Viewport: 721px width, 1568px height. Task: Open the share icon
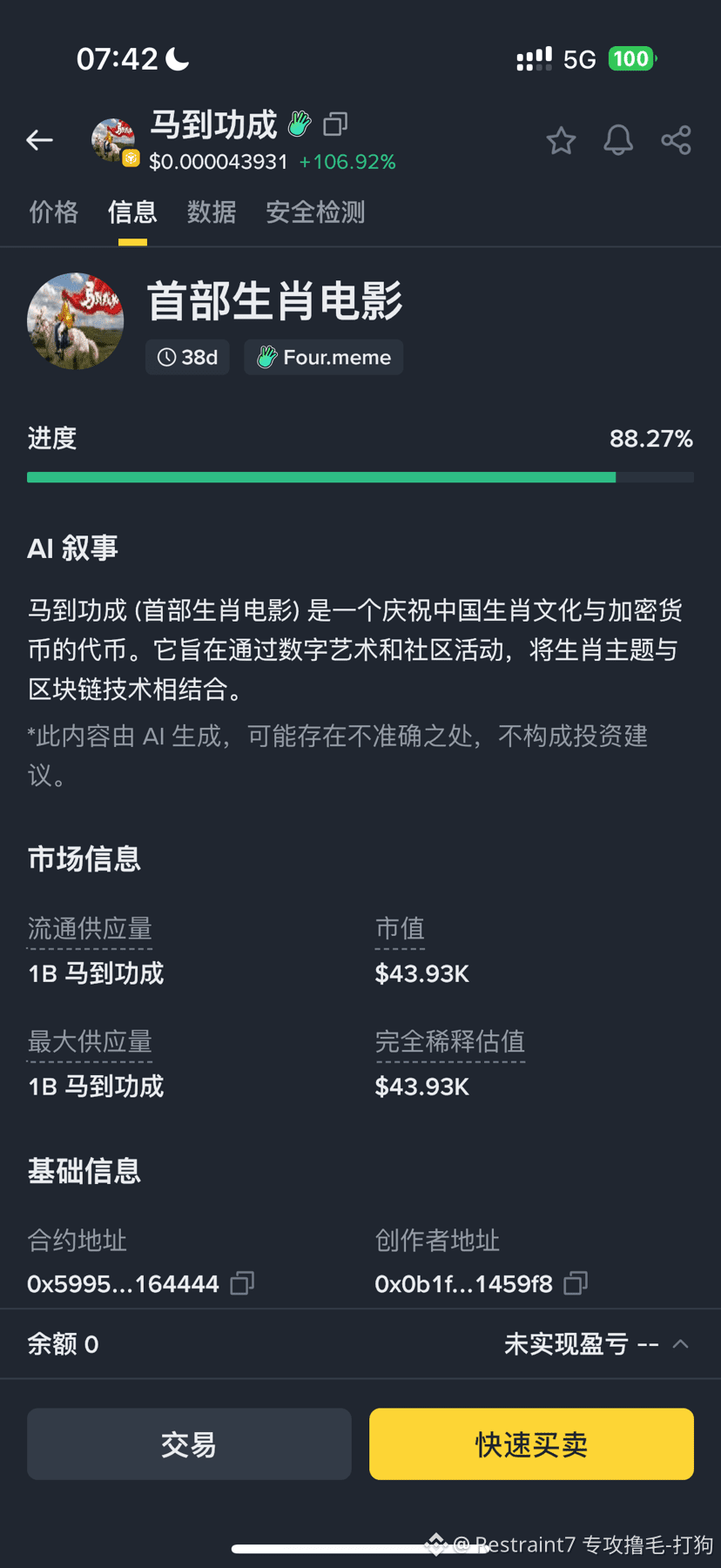click(676, 140)
